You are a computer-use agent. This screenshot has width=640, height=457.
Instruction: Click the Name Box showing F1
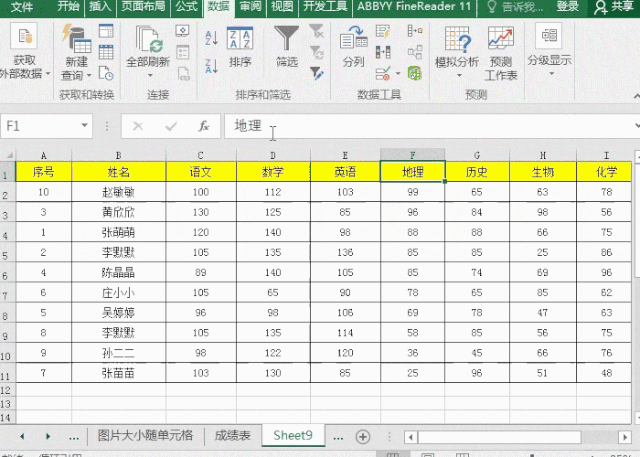(40, 126)
